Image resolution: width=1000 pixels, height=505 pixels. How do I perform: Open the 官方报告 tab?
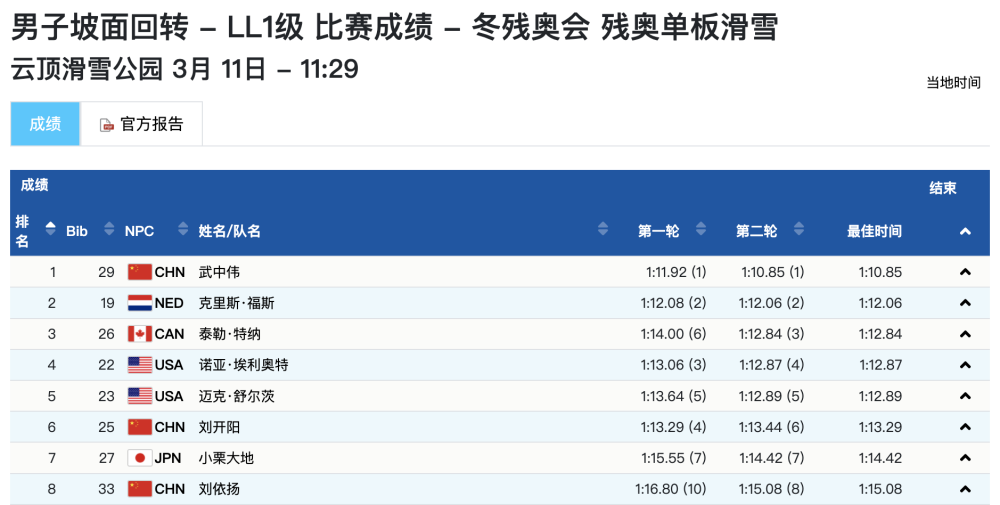coord(142,124)
